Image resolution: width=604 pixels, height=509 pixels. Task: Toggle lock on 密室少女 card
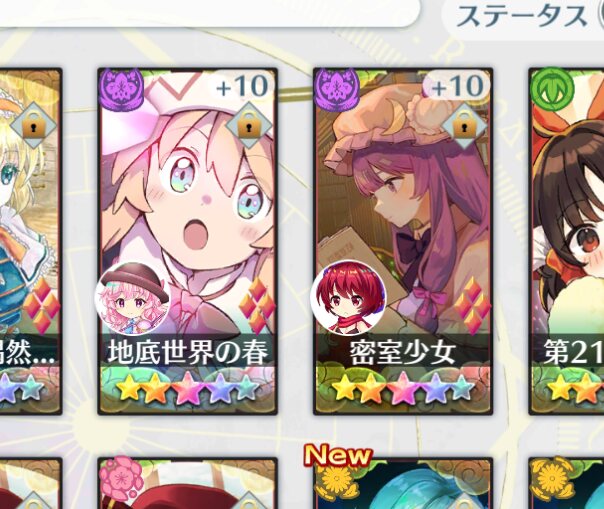(x=464, y=126)
